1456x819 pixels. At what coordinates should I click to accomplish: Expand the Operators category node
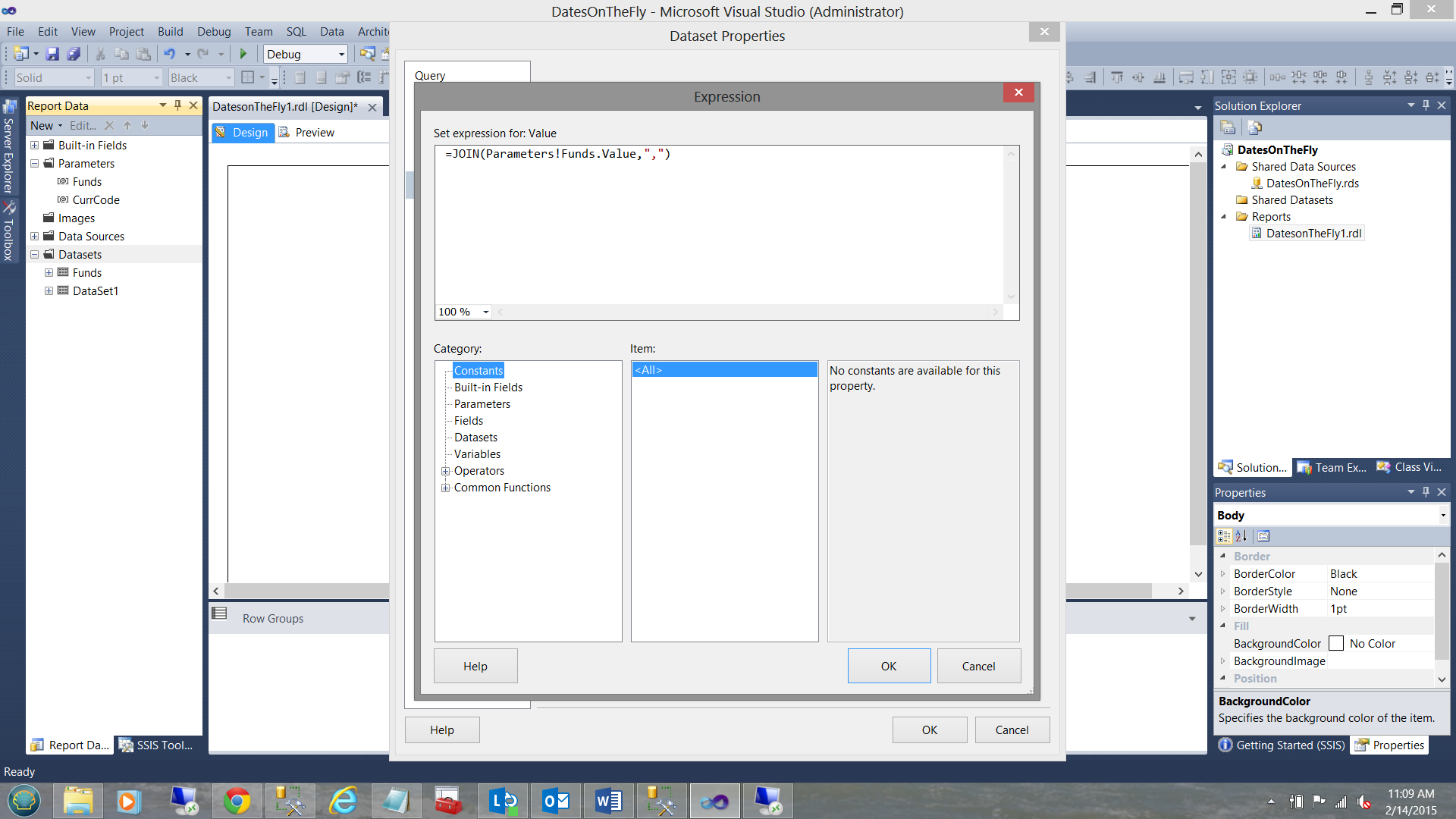[x=446, y=471]
